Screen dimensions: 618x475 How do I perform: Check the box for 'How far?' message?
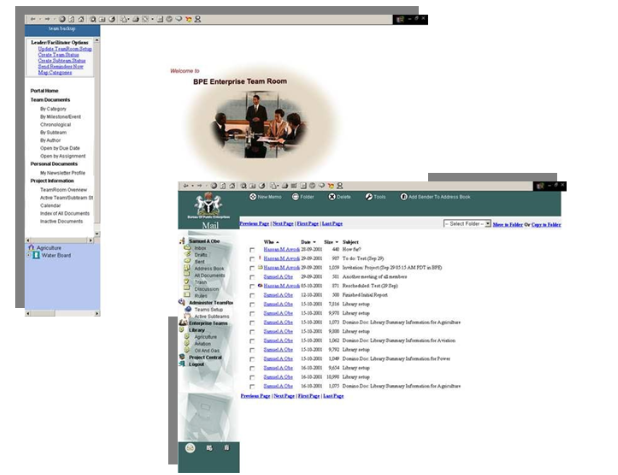[252, 249]
